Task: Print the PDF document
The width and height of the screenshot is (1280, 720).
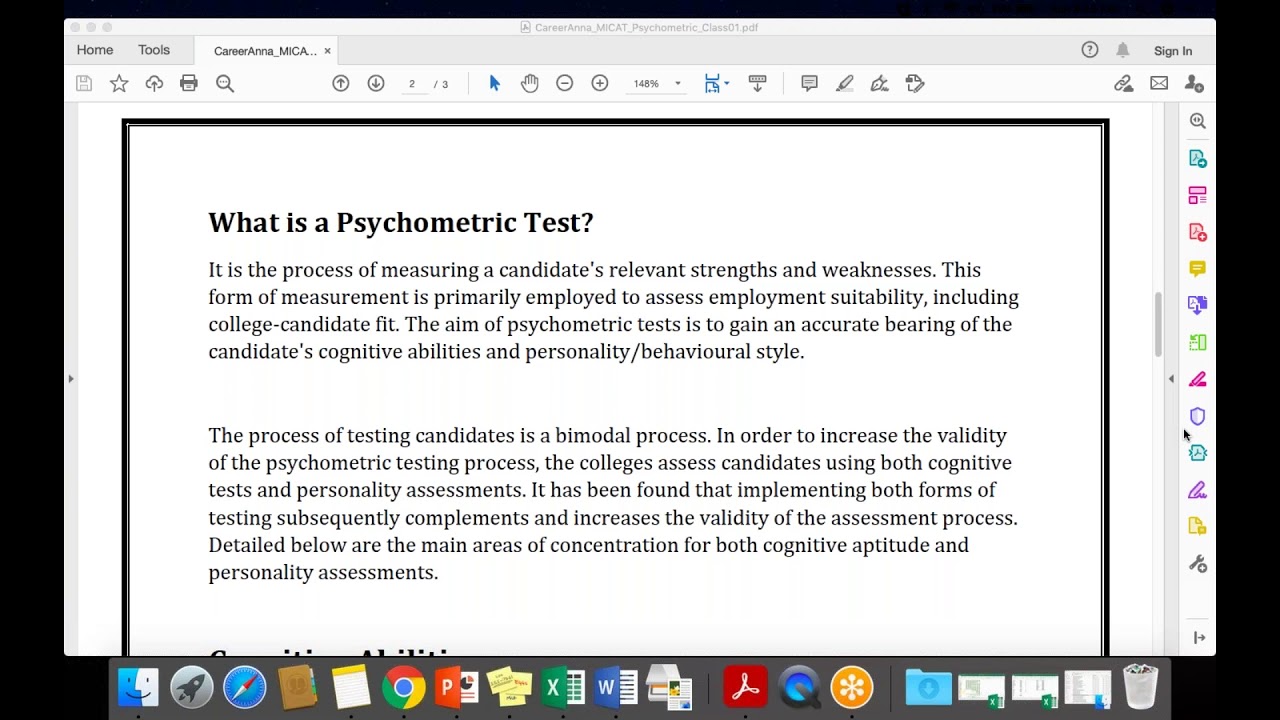Action: pyautogui.click(x=189, y=84)
